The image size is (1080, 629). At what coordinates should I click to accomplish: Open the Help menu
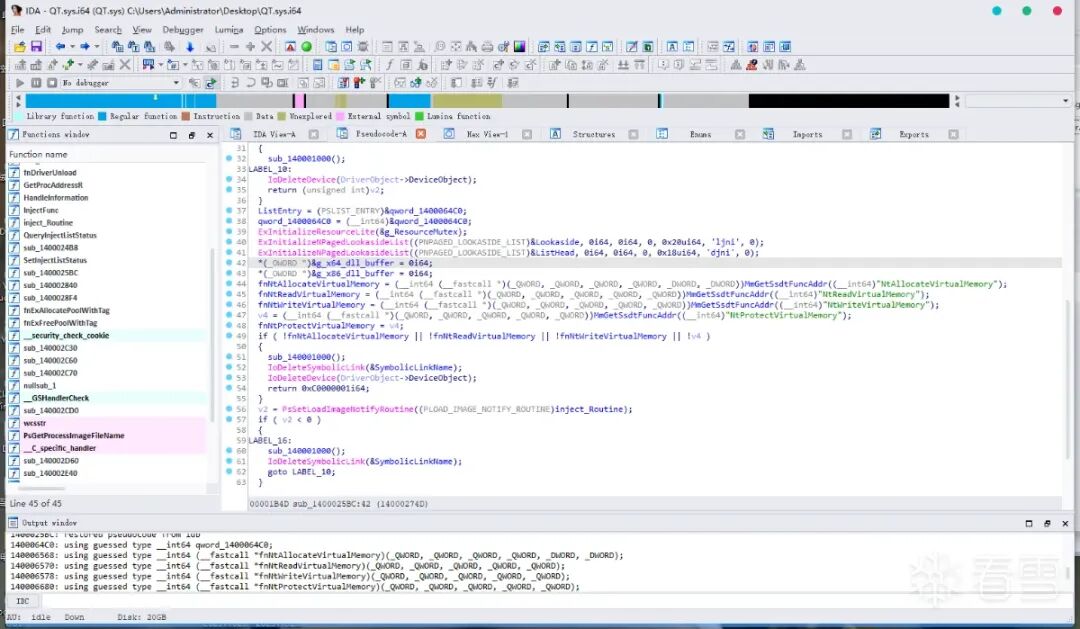pos(355,30)
